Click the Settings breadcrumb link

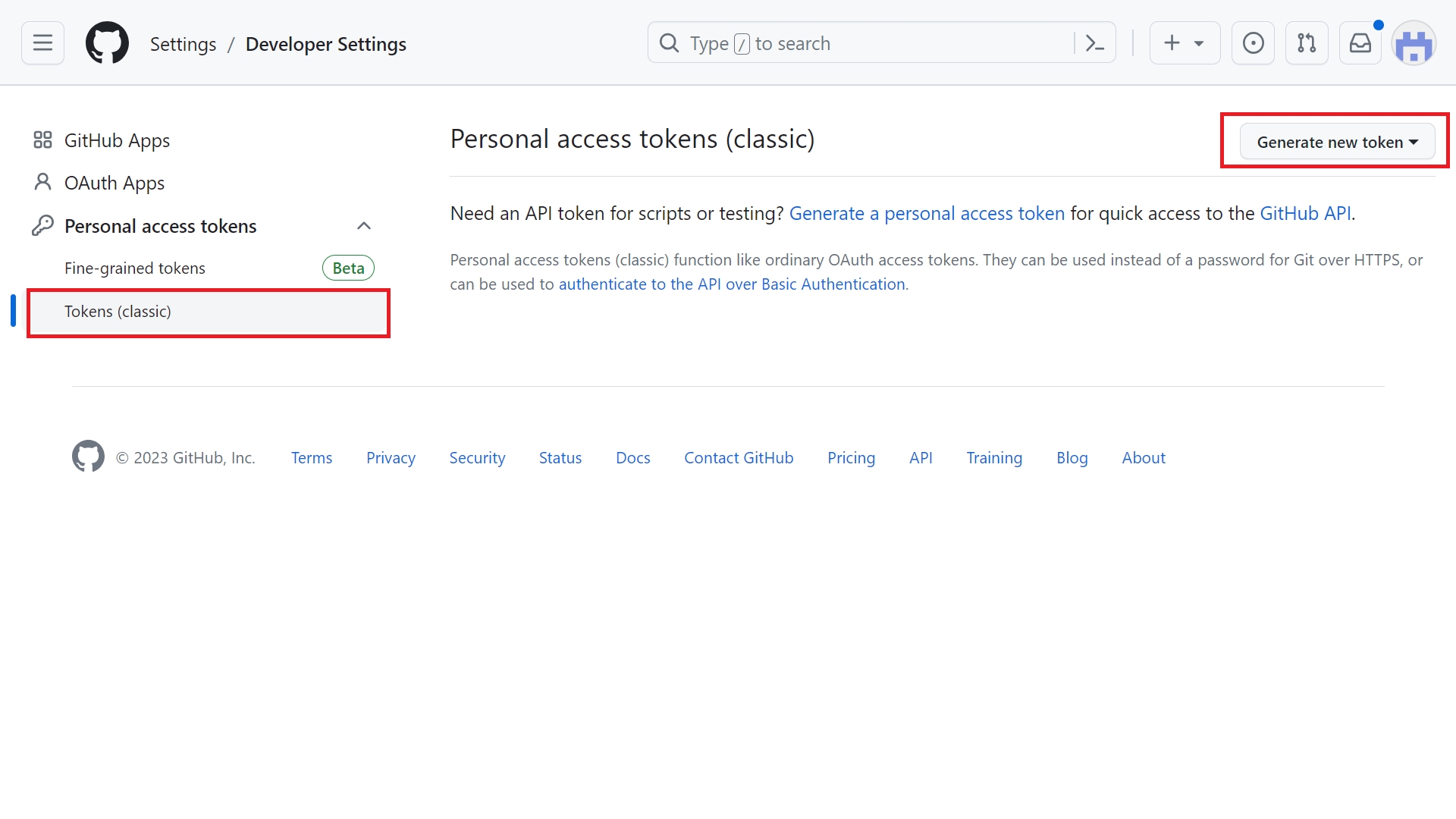(x=183, y=44)
